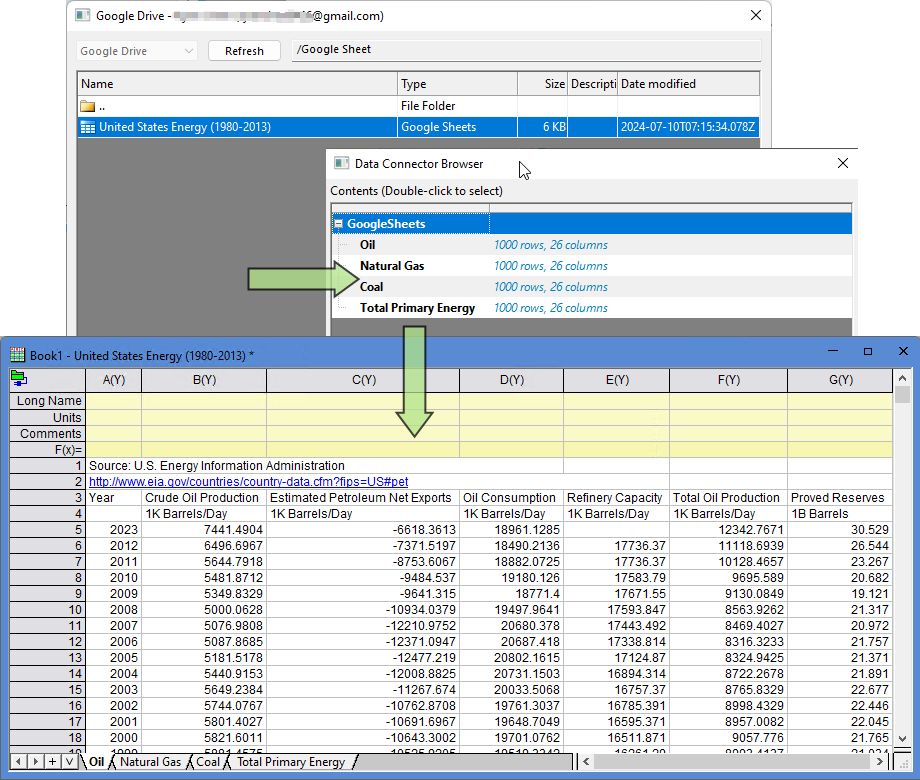The width and height of the screenshot is (920, 780).
Task: Click the down arrow of Book1's vertical scrollbar
Action: click(902, 739)
